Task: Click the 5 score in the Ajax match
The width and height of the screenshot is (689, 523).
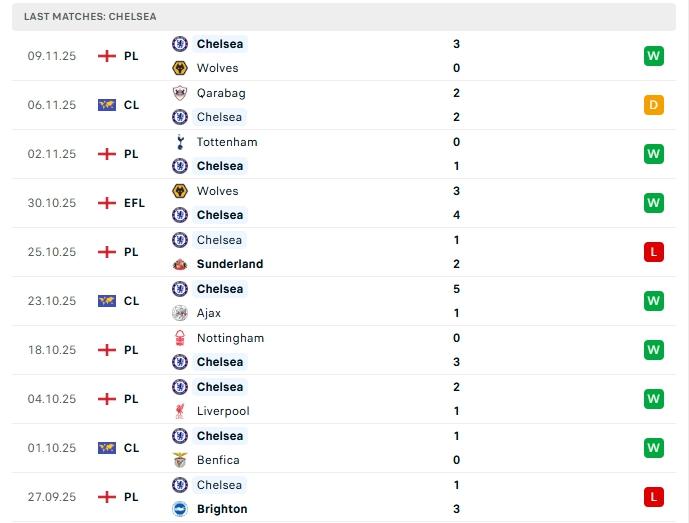Action: 456,289
